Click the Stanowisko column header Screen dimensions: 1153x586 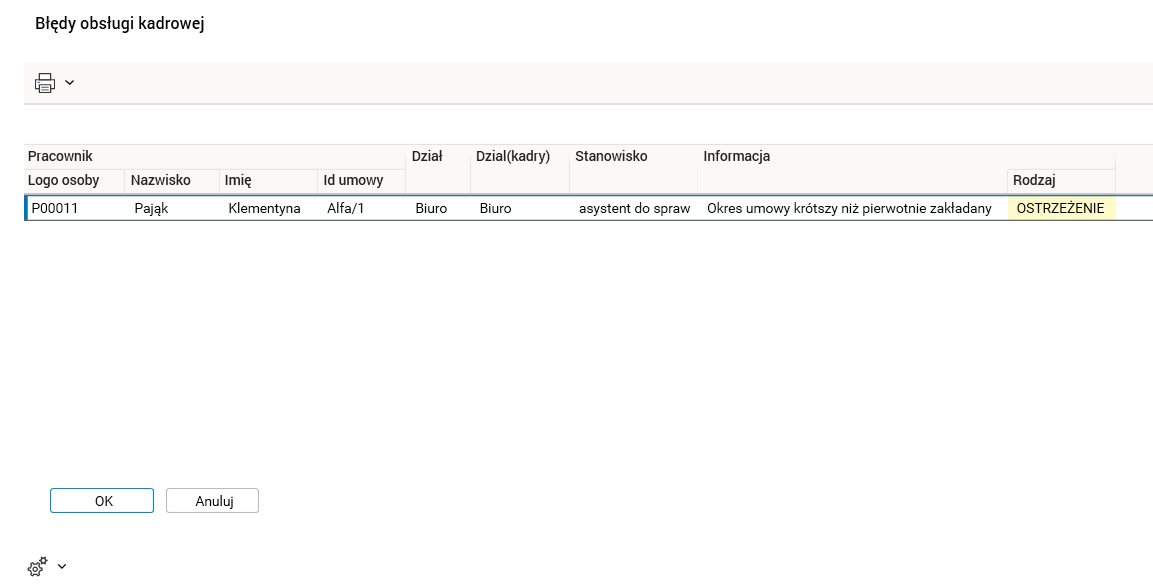[633, 168]
